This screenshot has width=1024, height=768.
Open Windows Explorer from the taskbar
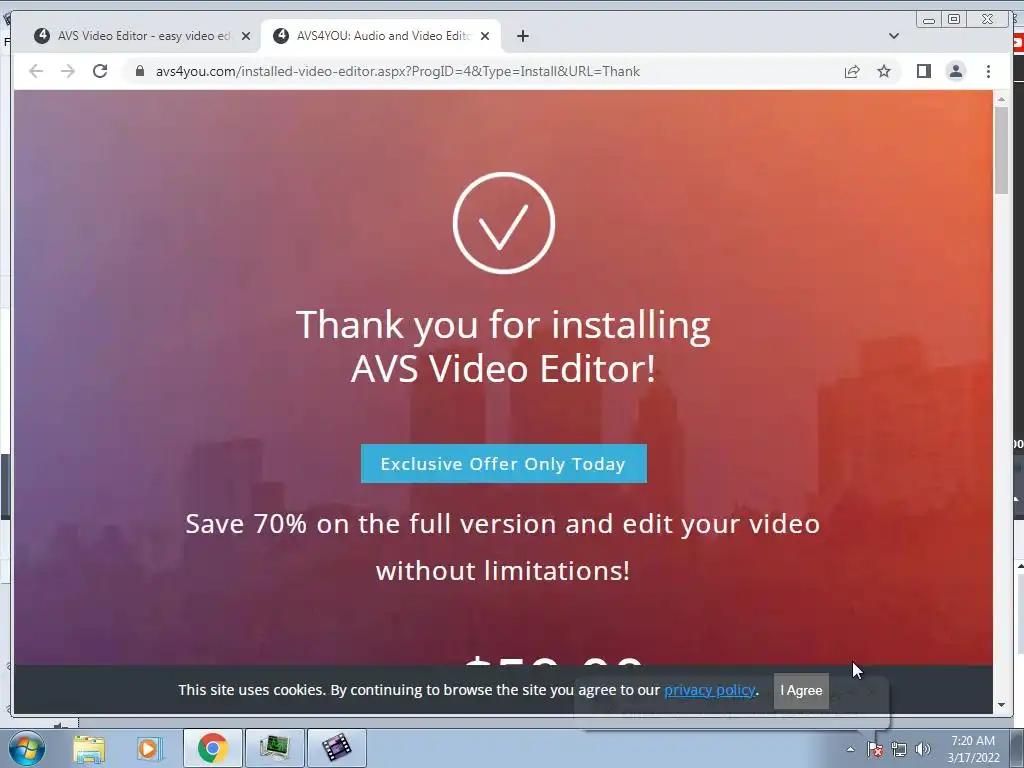coord(89,748)
